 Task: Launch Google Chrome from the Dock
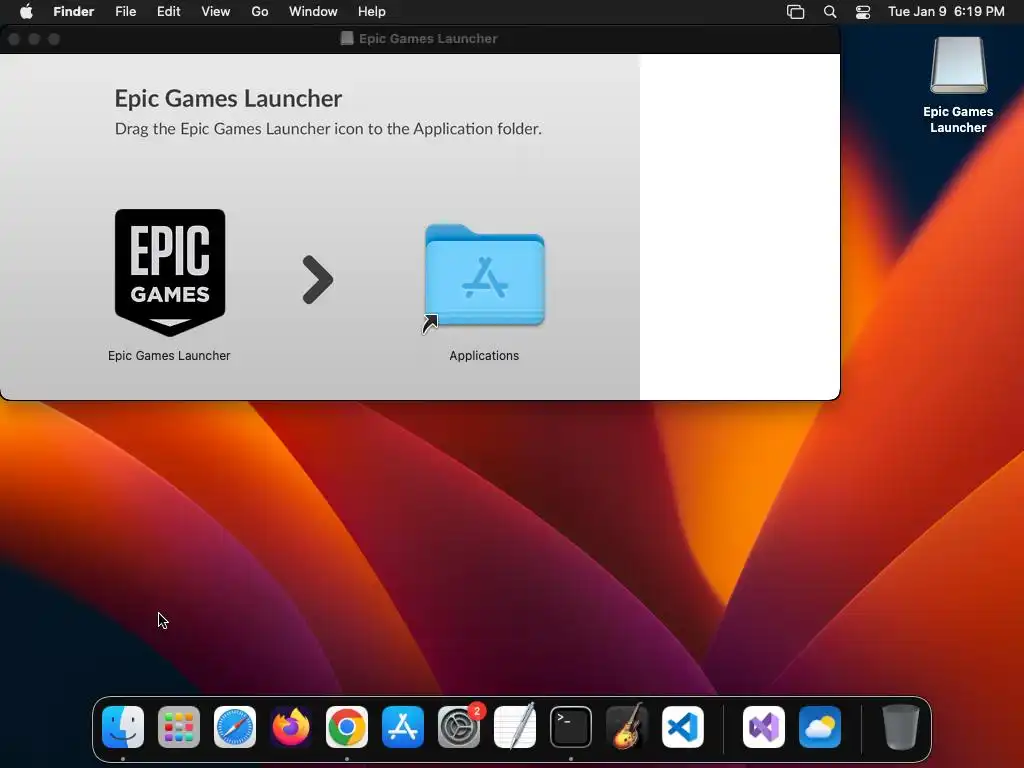(x=347, y=727)
